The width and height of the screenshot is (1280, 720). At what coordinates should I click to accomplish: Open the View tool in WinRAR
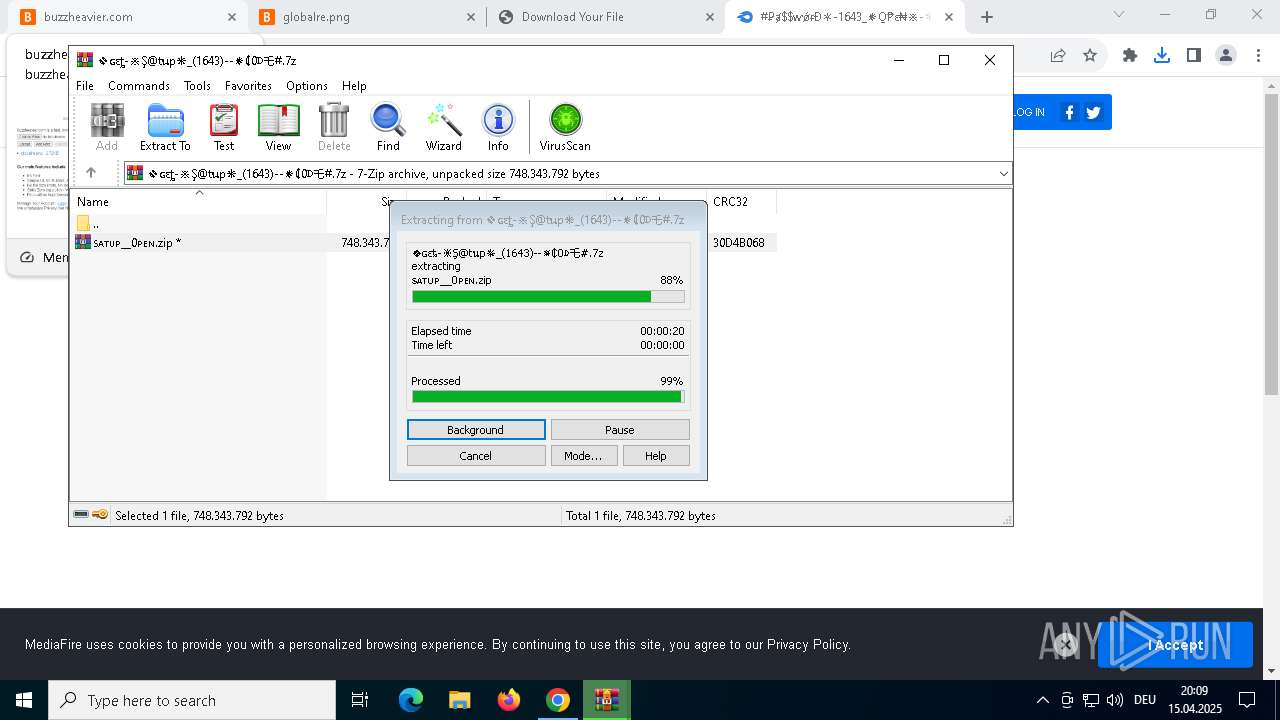coord(278,127)
